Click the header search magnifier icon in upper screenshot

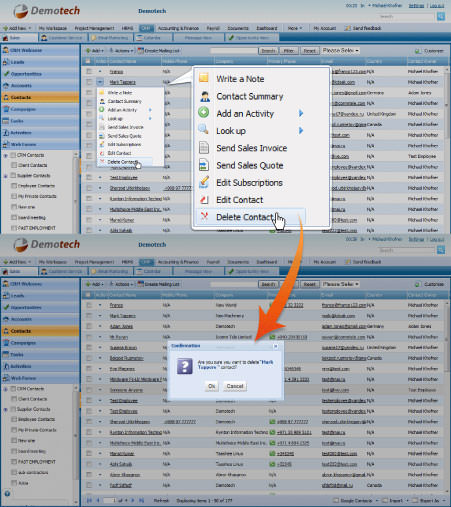441,16
